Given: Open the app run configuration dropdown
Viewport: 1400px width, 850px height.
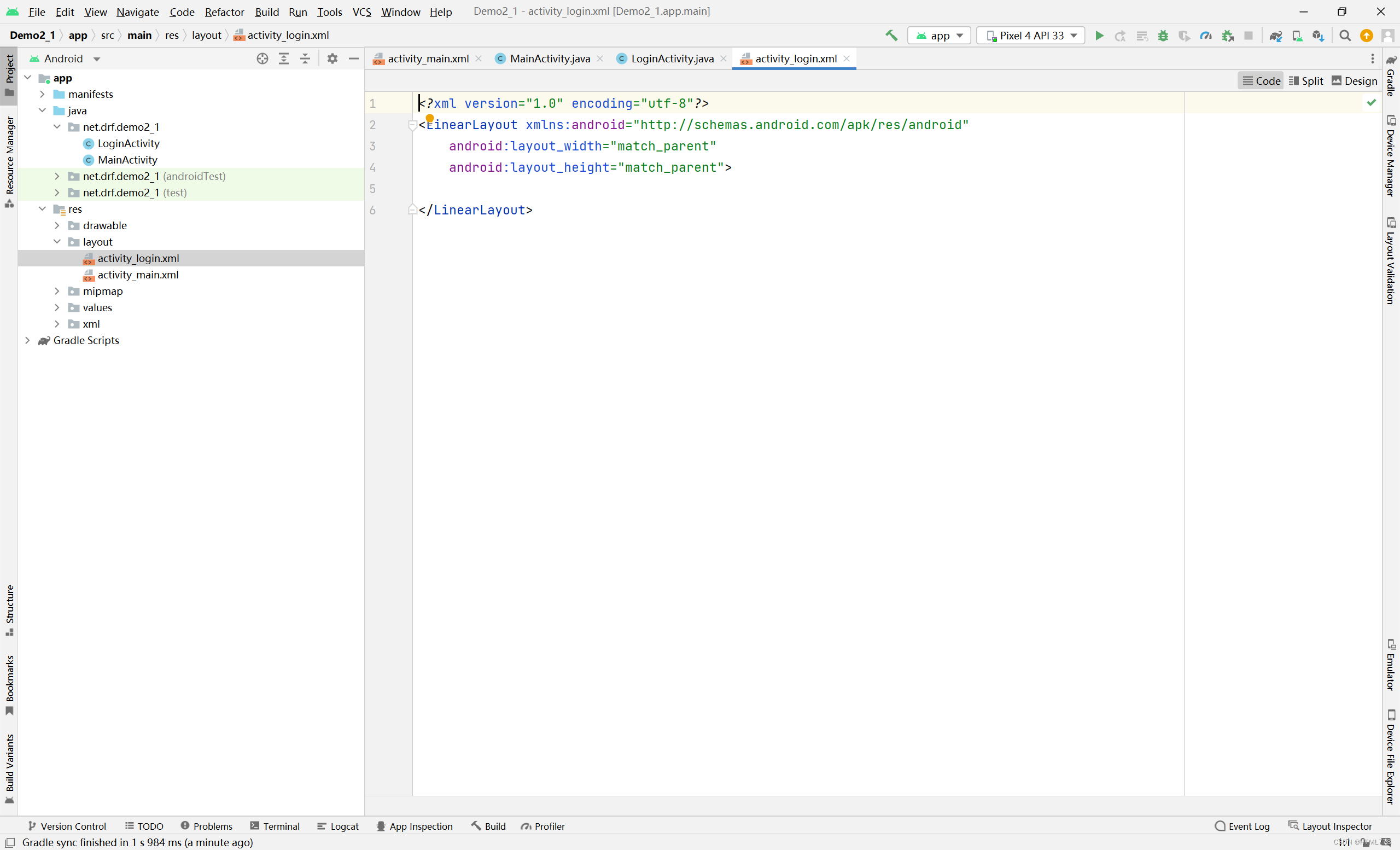Looking at the screenshot, I should [939, 35].
